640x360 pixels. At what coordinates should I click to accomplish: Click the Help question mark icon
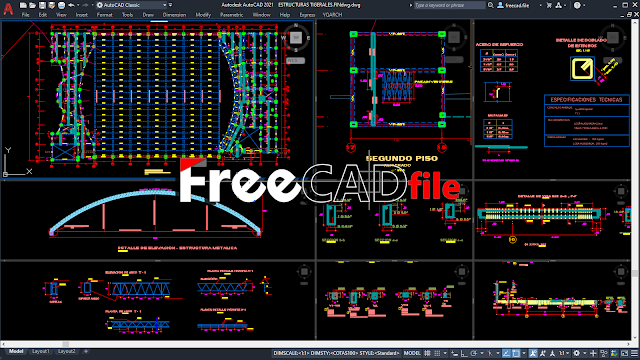pyautogui.click(x=577, y=5)
